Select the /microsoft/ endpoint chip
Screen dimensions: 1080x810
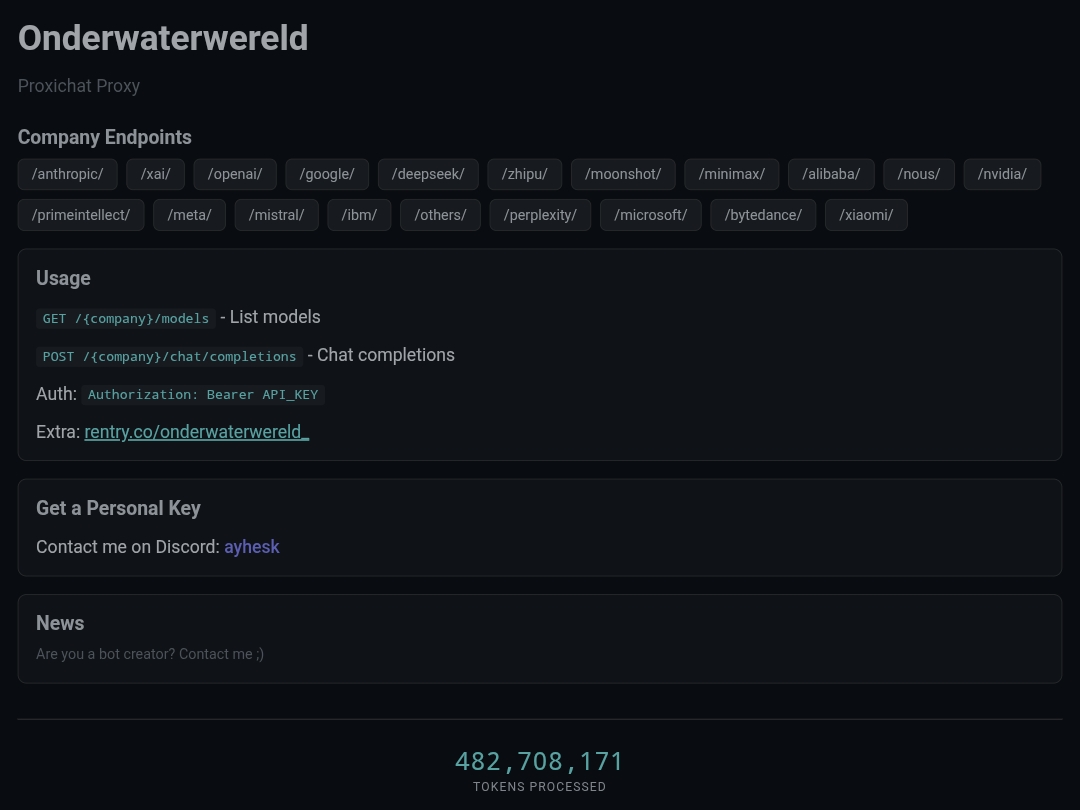click(651, 215)
